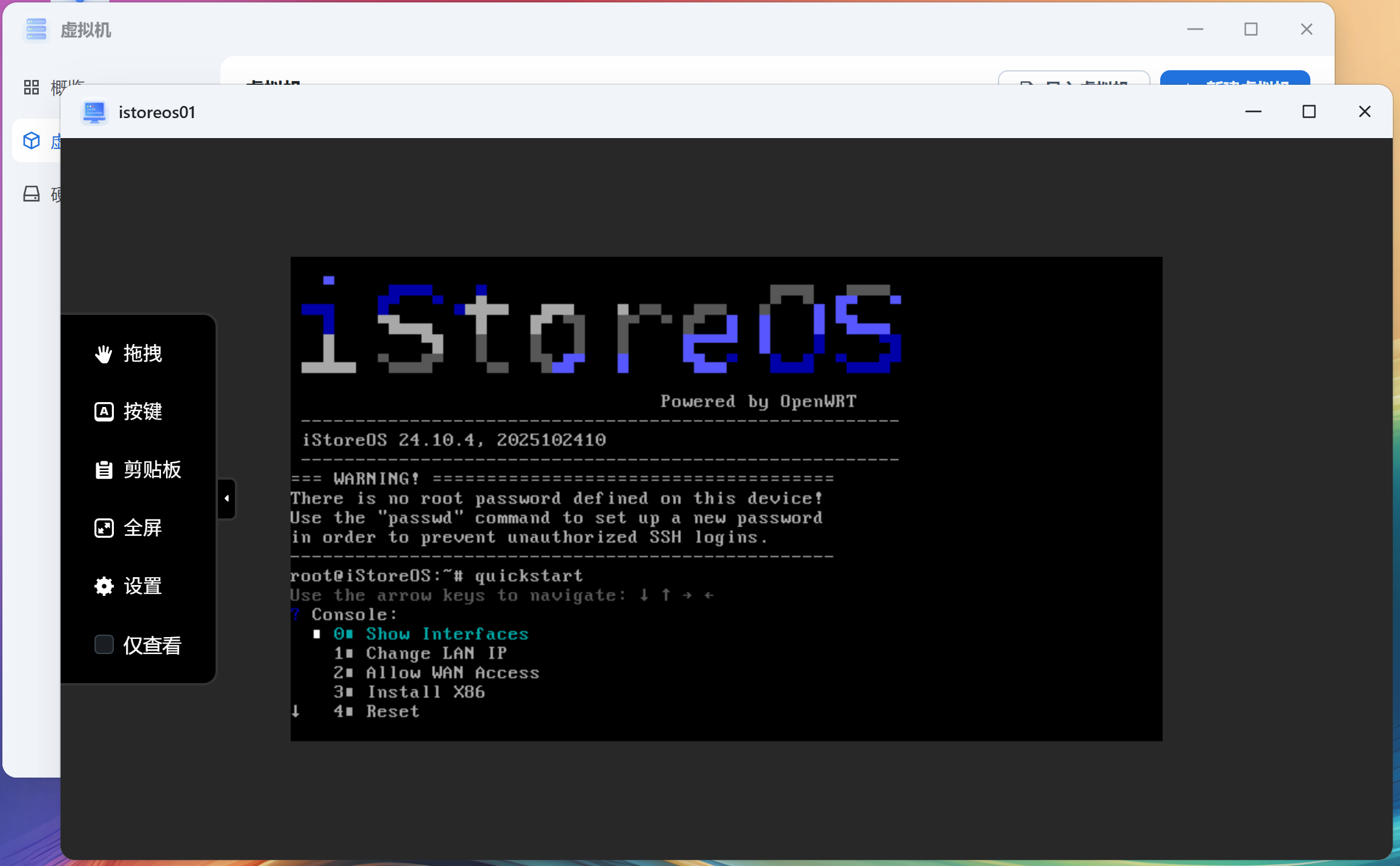Screen dimensions: 1400x866
Task: Click the 虚拟机 app logo icon
Action: tap(36, 30)
